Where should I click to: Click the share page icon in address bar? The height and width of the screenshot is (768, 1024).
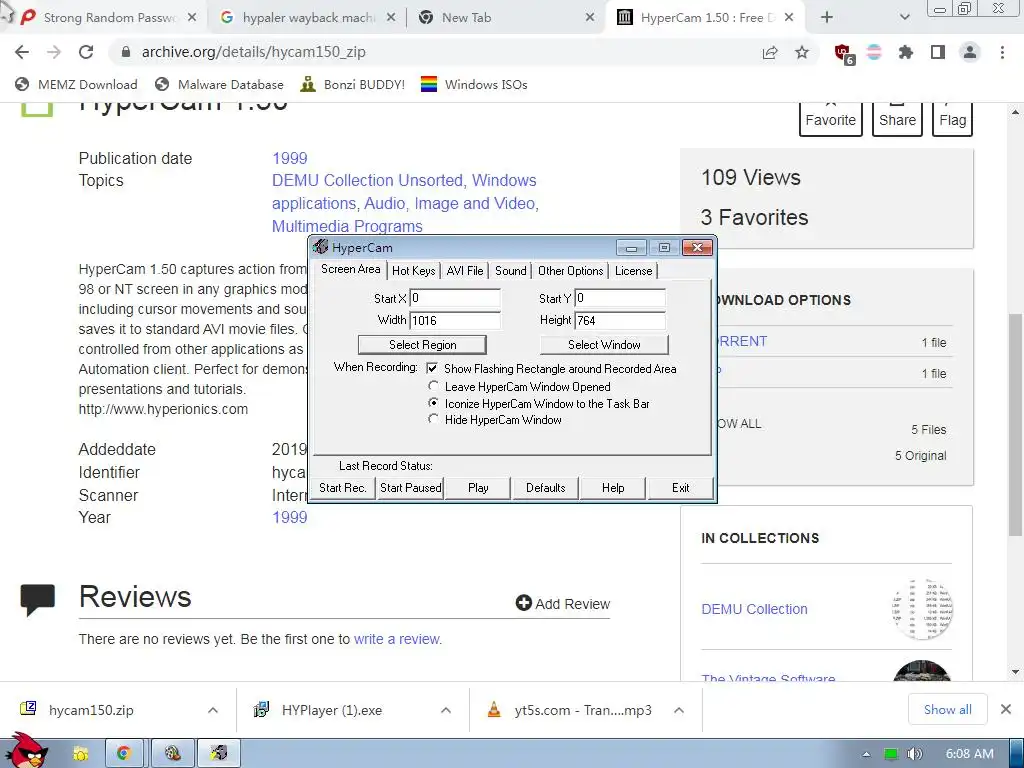(x=770, y=52)
